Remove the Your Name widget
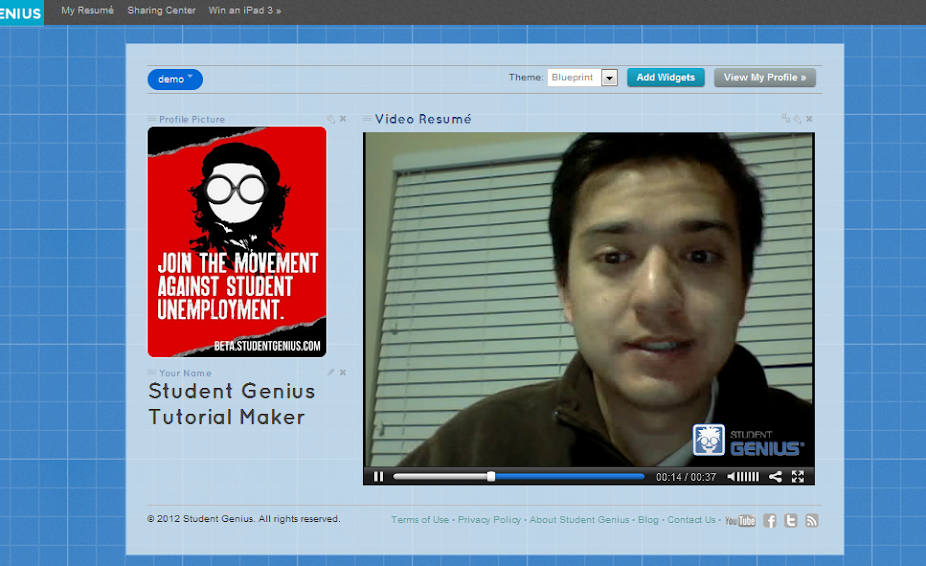The image size is (926, 566). tap(343, 372)
